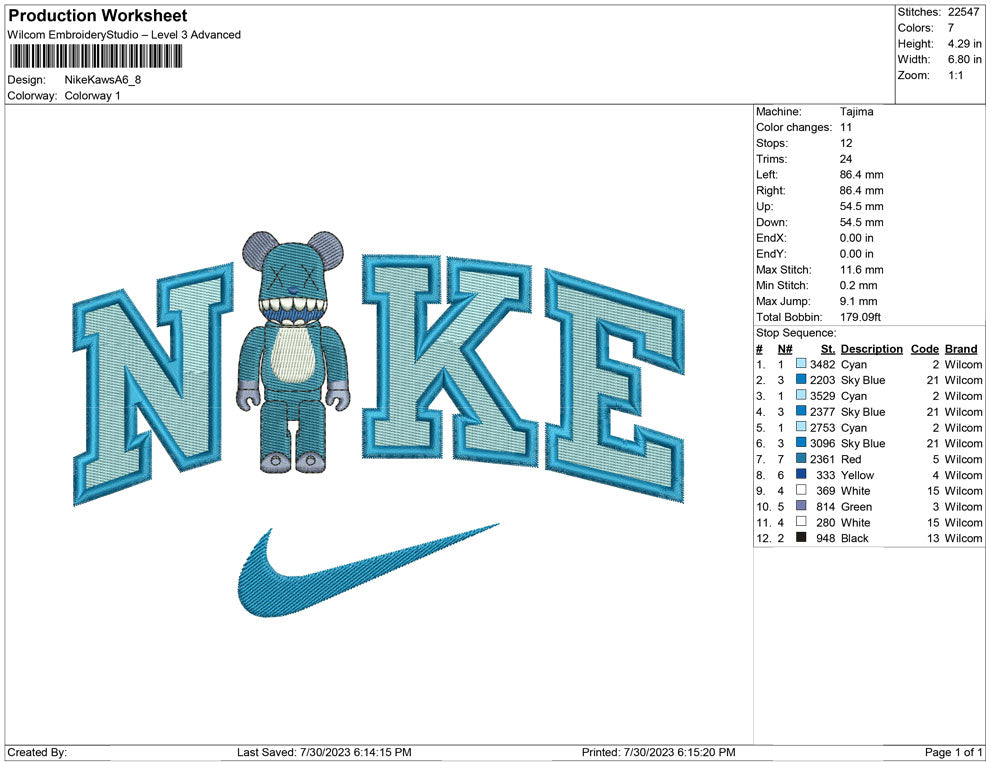
Task: Click the 'Stop Sequence:' label
Action: 796,333
